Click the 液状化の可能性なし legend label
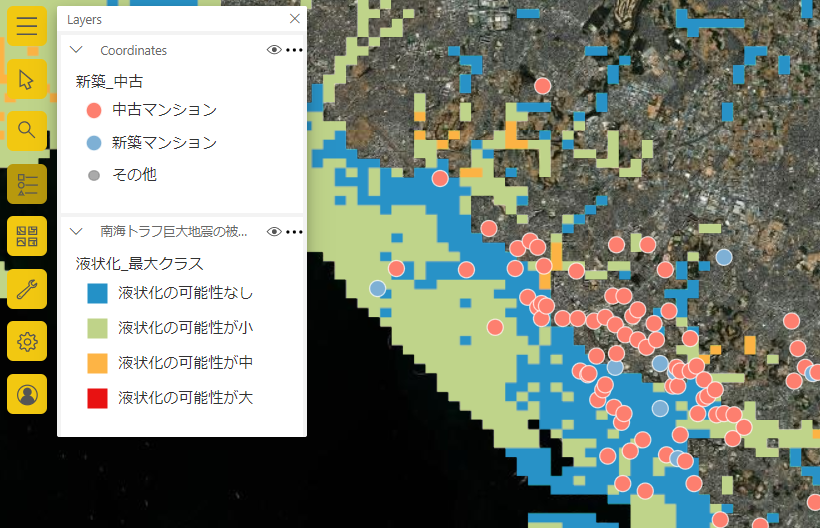 [x=185, y=293]
